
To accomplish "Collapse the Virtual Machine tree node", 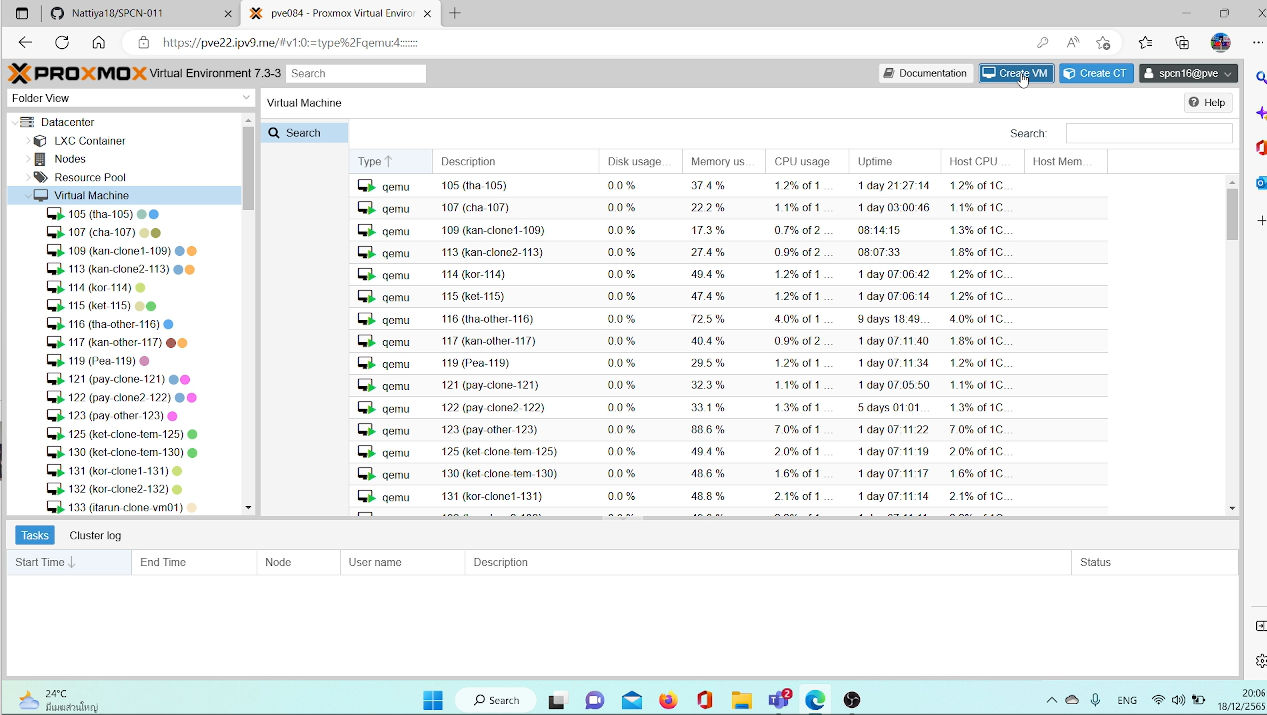I will pyautogui.click(x=28, y=196).
